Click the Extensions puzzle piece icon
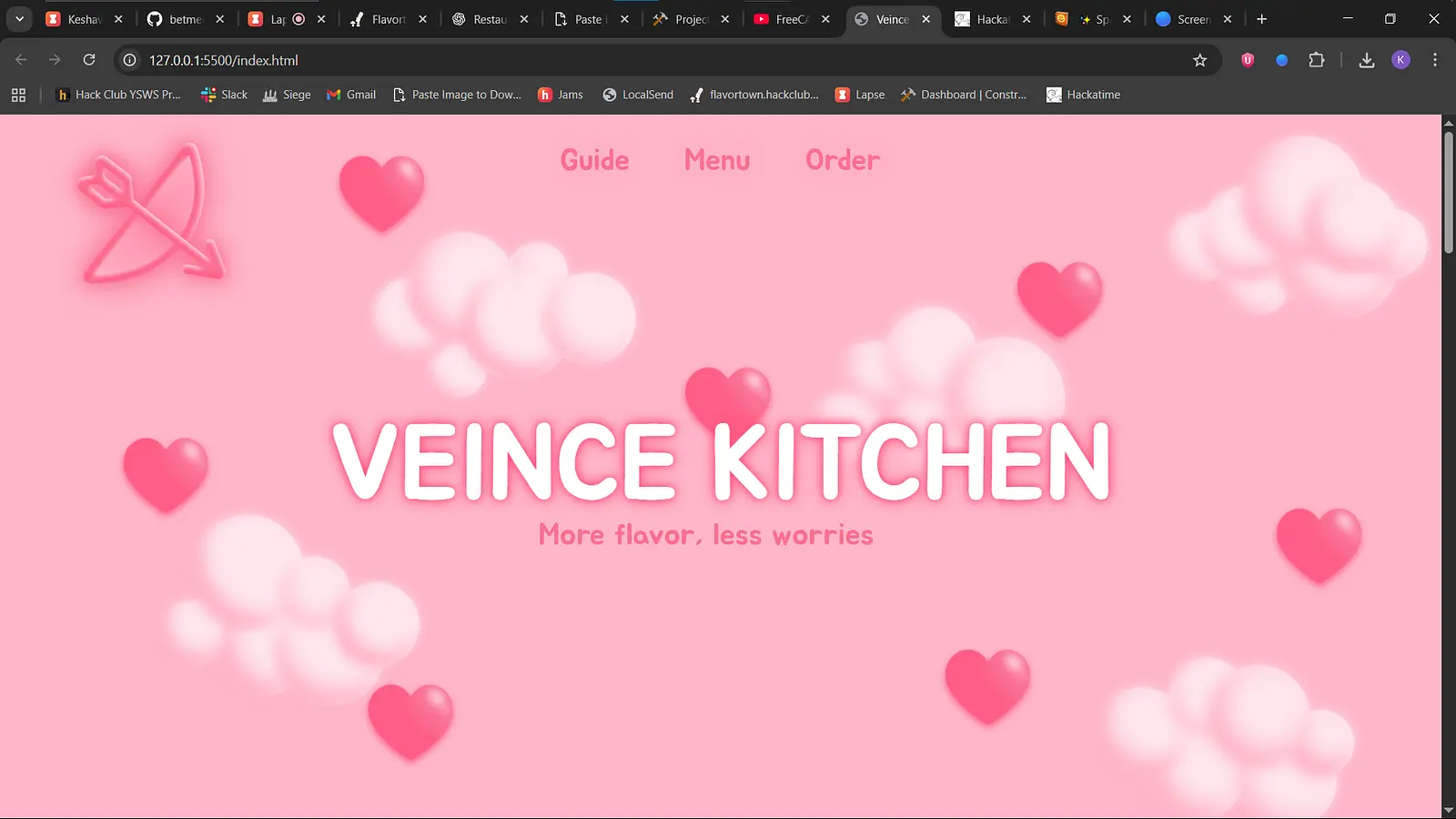 1316,60
